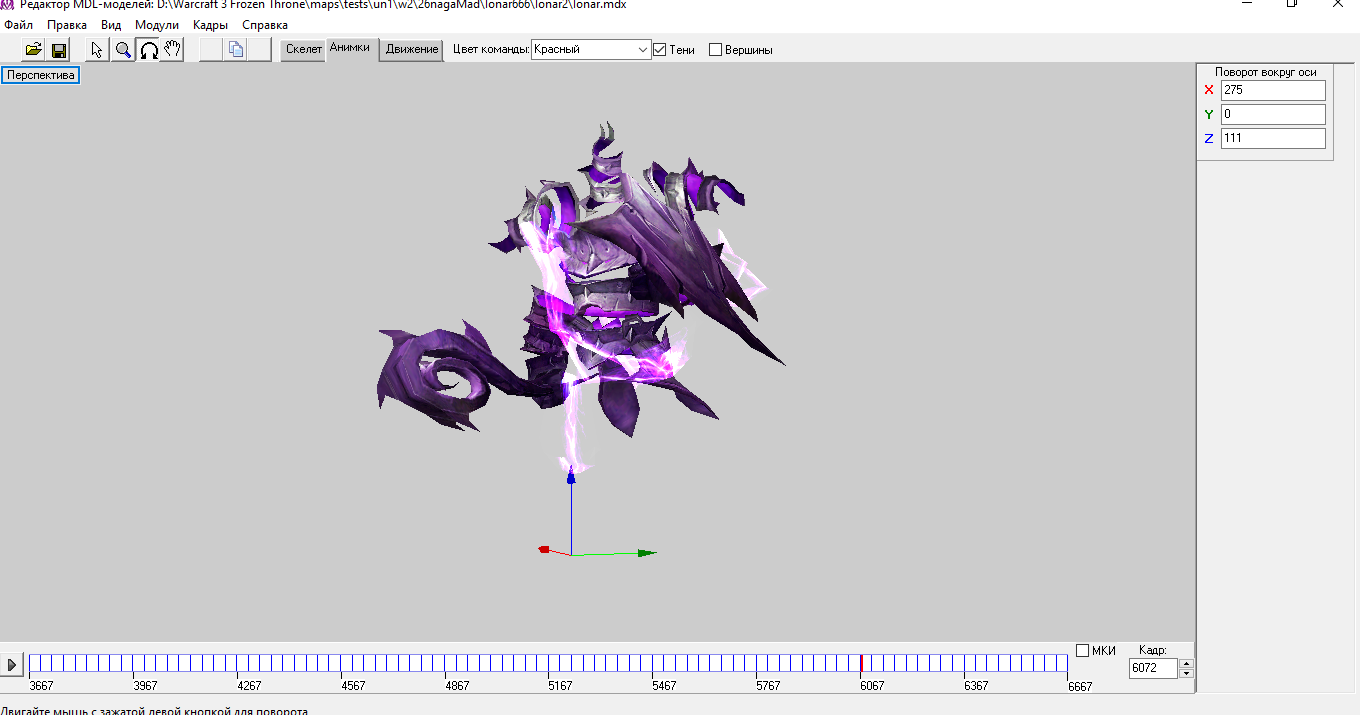Open the Правка menu
Viewport: 1360px width, 715px height.
pyautogui.click(x=67, y=25)
